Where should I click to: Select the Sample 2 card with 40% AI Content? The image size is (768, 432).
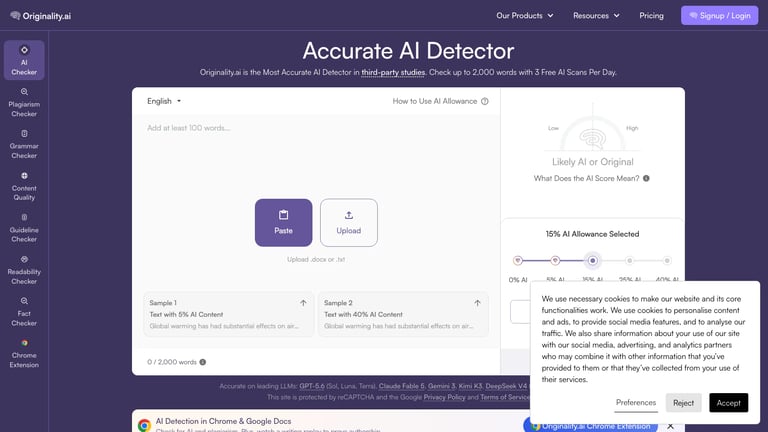click(x=403, y=314)
